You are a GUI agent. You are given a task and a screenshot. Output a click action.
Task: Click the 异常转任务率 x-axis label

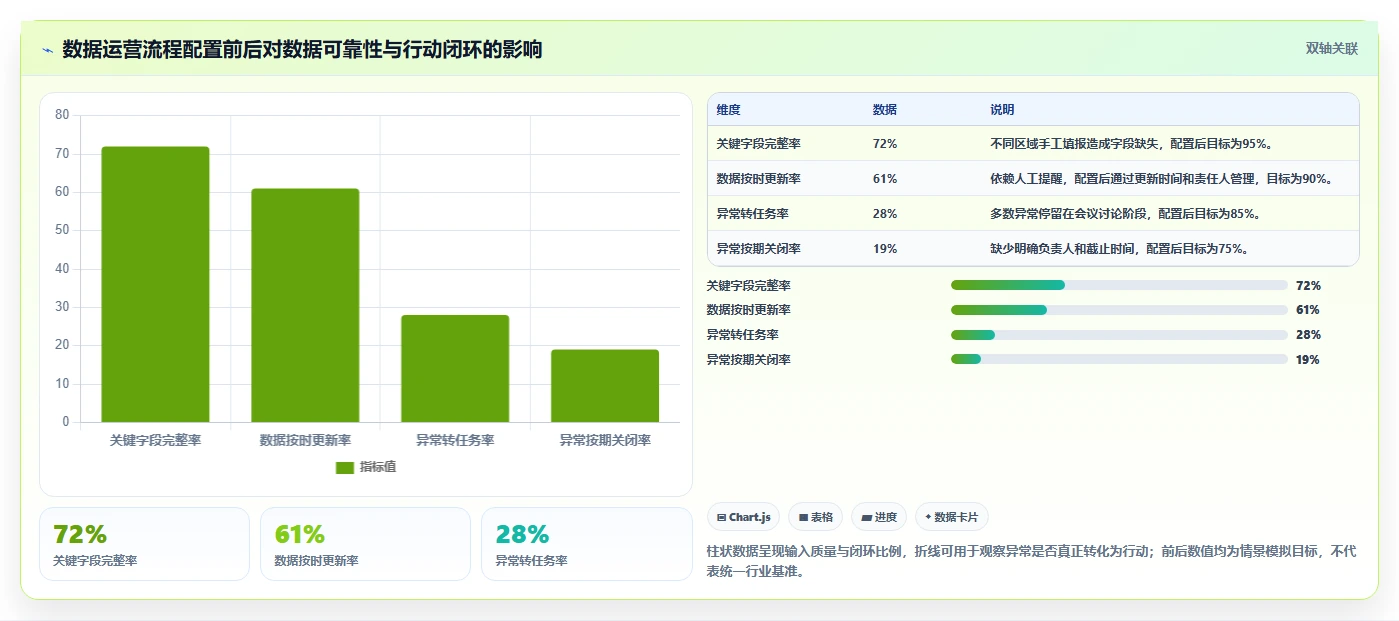[x=455, y=440]
